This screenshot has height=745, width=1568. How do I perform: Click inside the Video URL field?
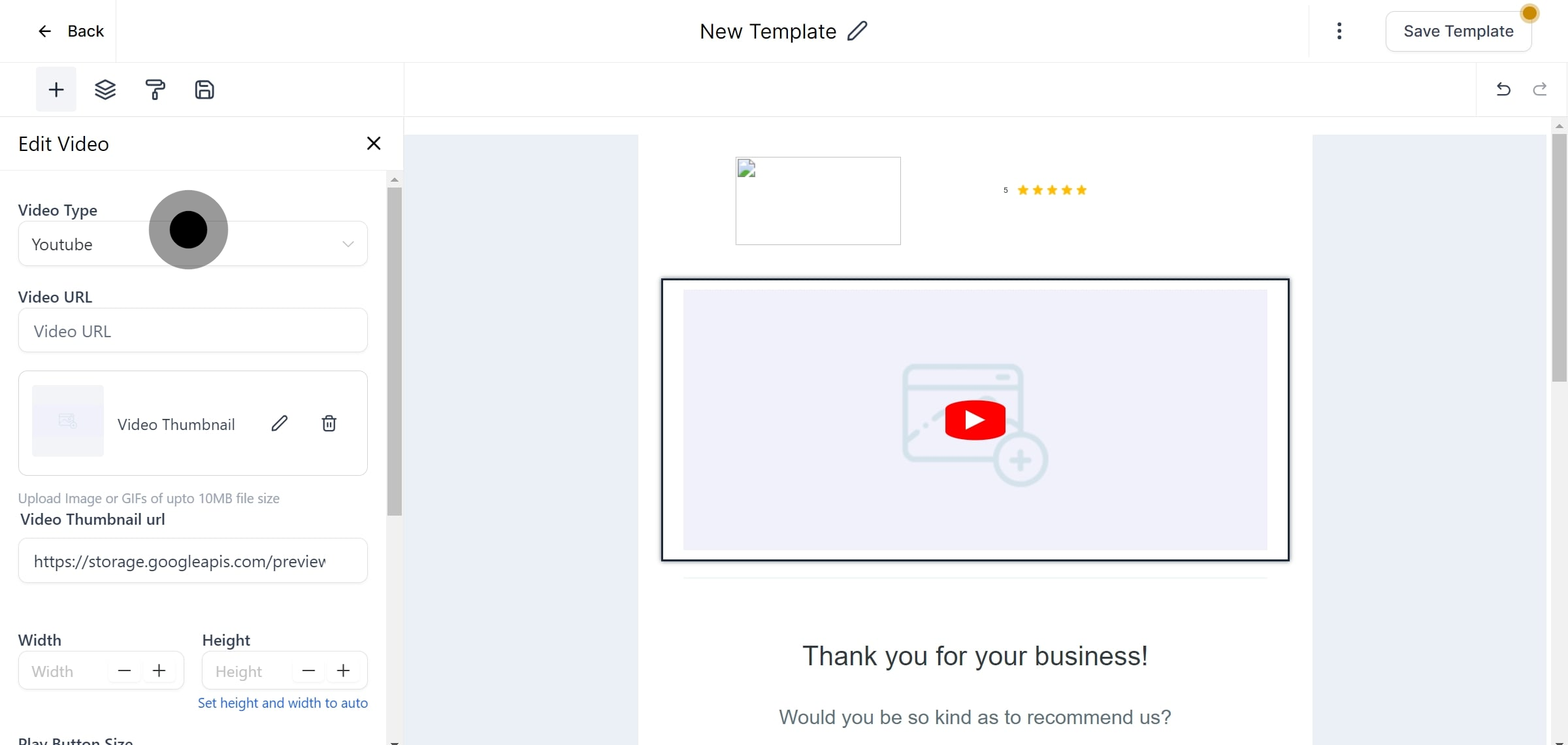[193, 331]
